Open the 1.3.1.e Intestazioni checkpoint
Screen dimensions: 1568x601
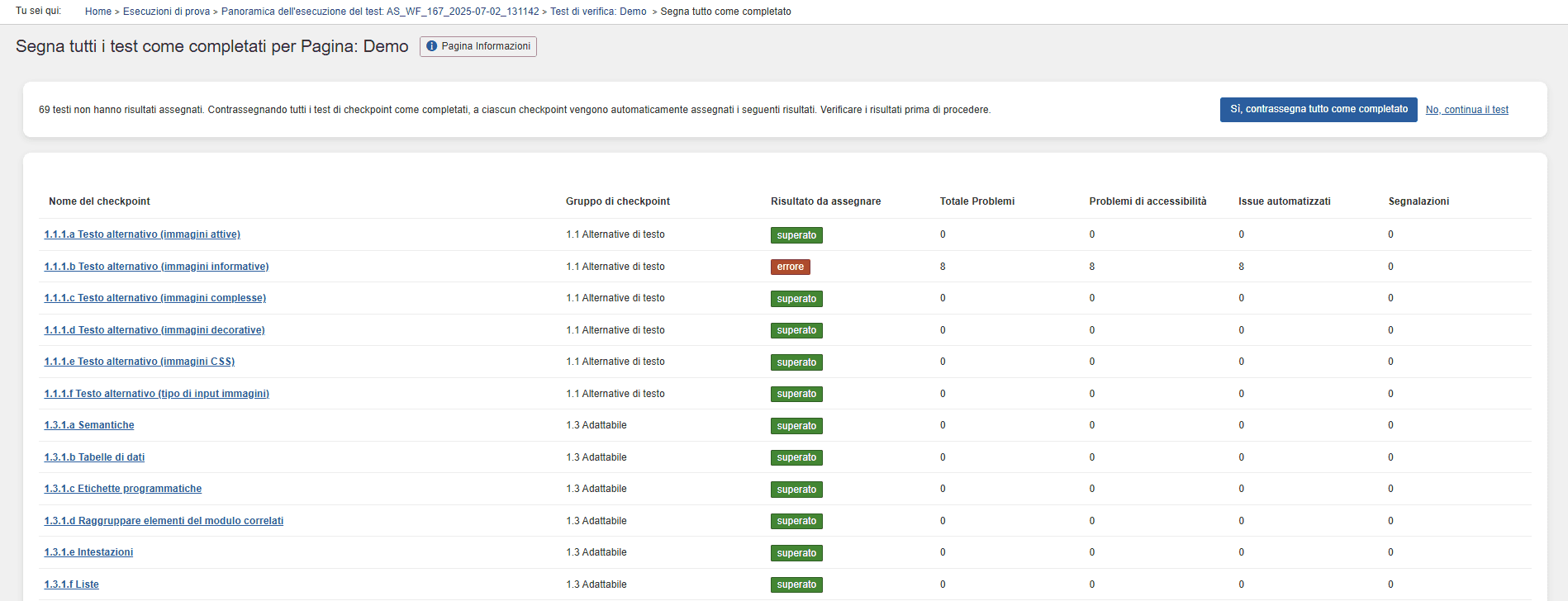(x=88, y=552)
